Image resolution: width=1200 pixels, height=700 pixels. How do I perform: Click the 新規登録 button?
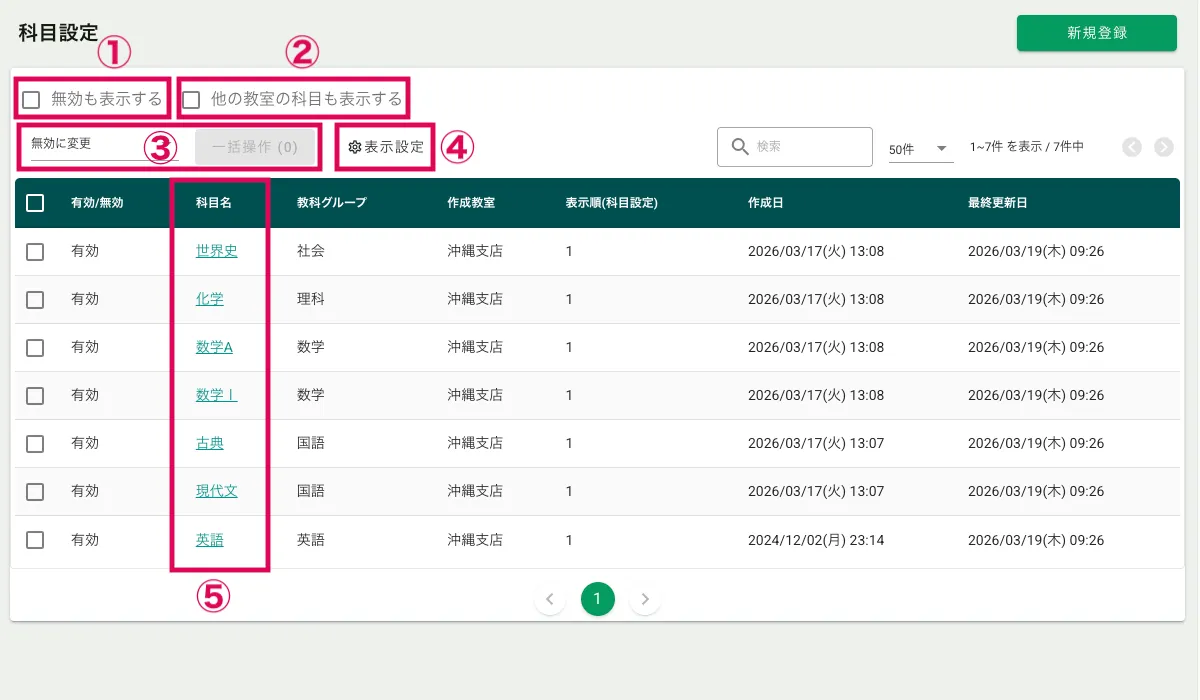point(1096,33)
